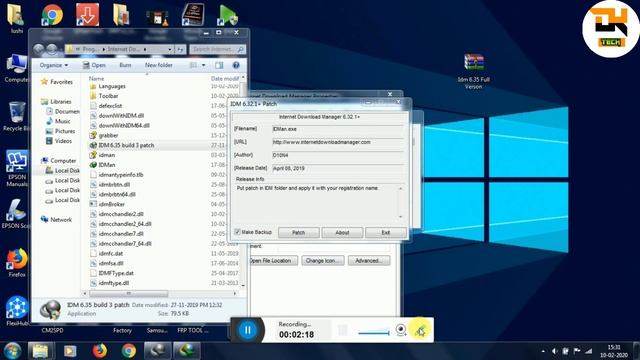Pause the screen recording
This screenshot has height=360, width=640.
pyautogui.click(x=247, y=330)
